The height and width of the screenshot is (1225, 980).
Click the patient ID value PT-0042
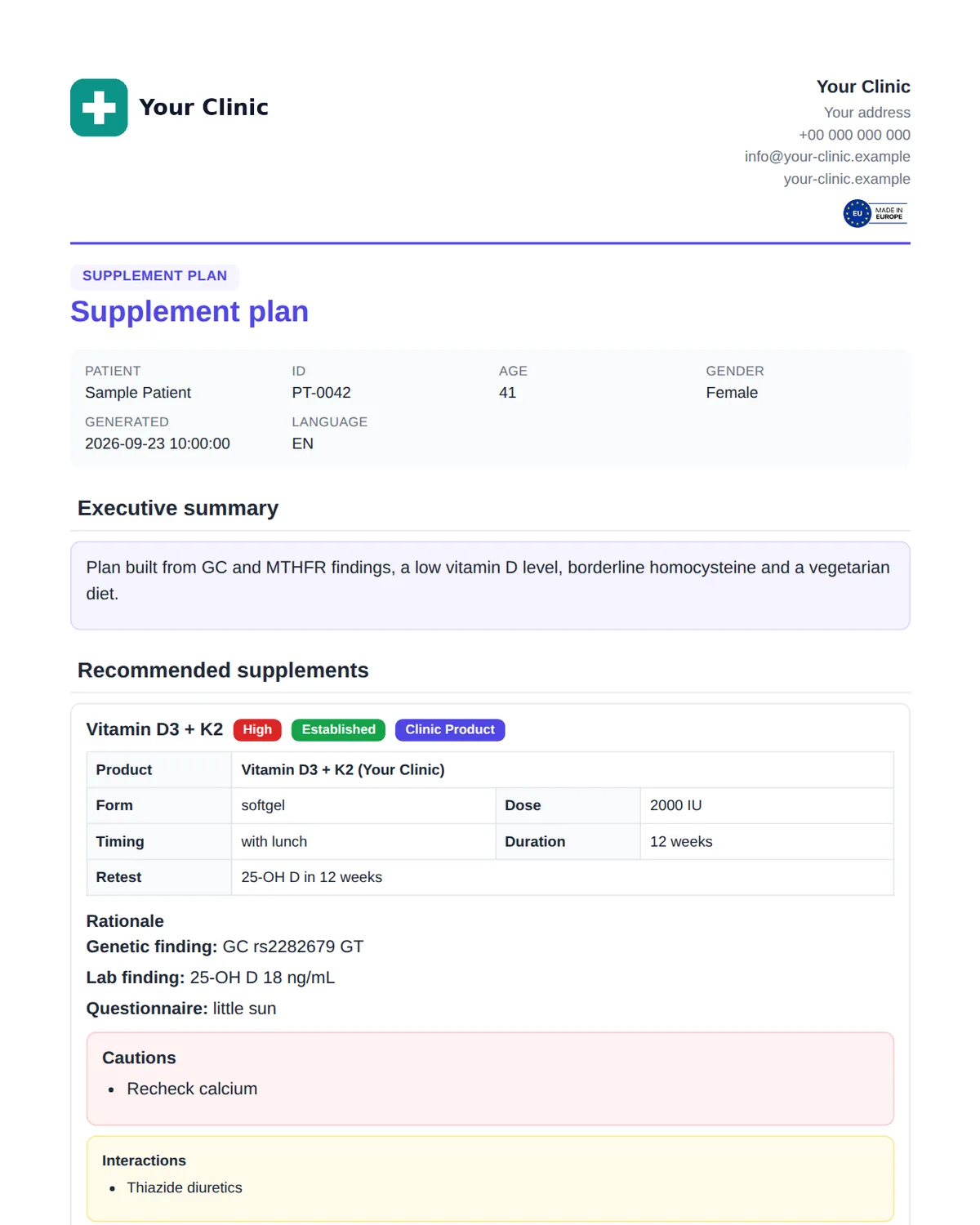pyautogui.click(x=321, y=393)
